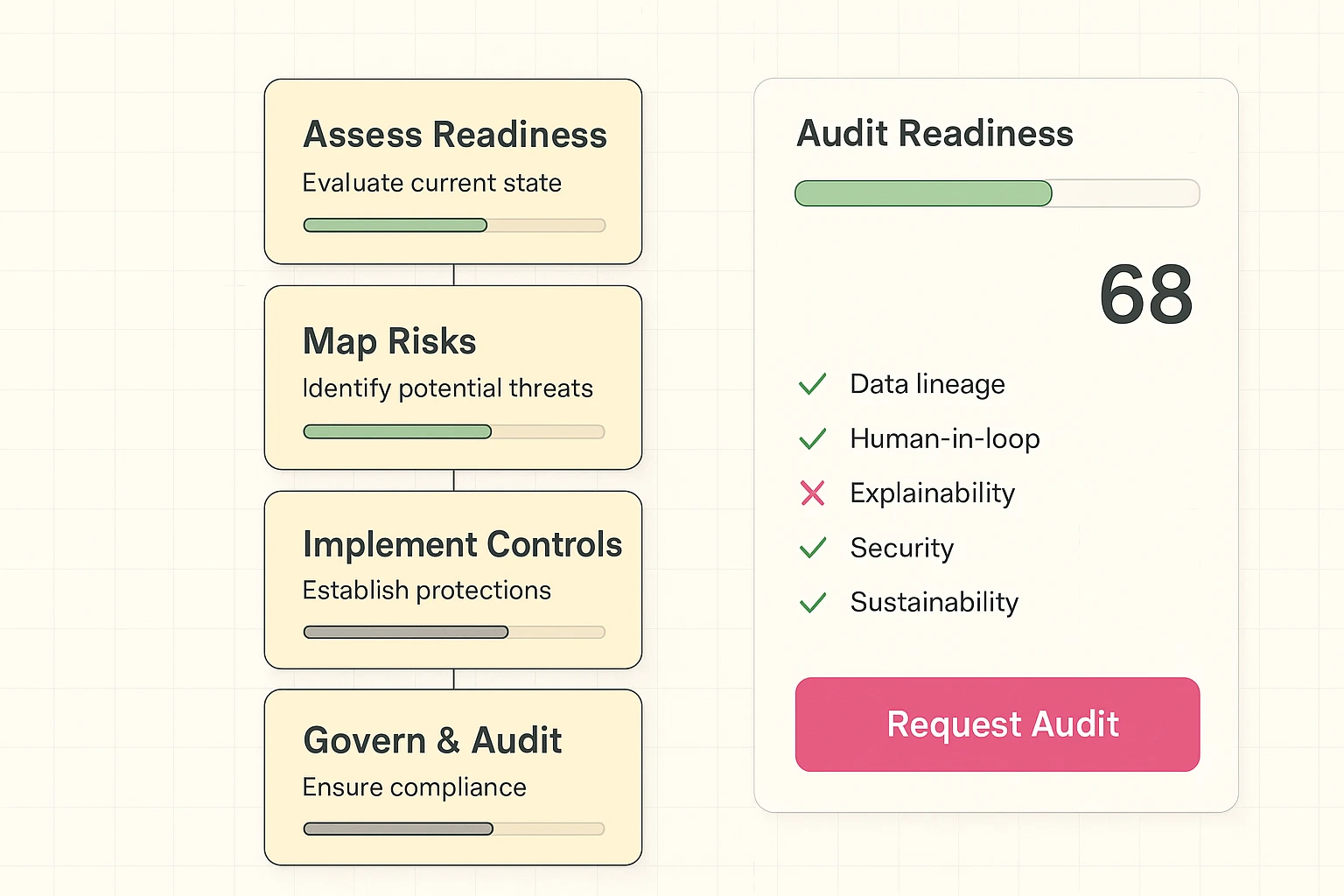Image resolution: width=1344 pixels, height=896 pixels.
Task: Expand the Assess Readiness card
Action: click(x=452, y=172)
